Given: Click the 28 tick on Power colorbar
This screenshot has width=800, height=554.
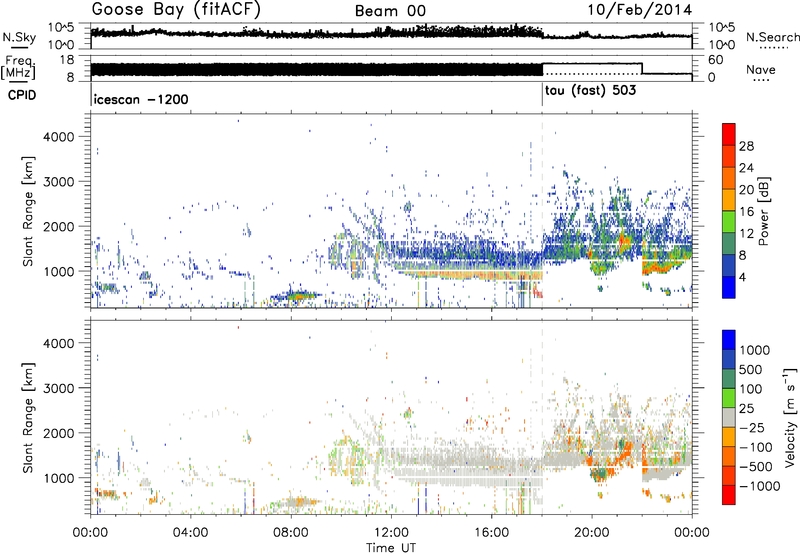Looking at the screenshot, I should coord(746,146).
